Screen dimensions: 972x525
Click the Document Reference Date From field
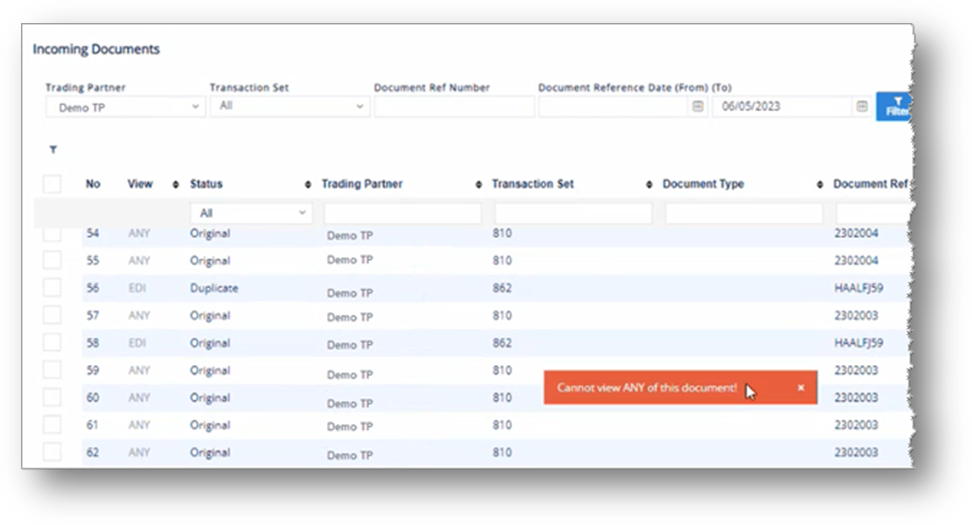[614, 107]
